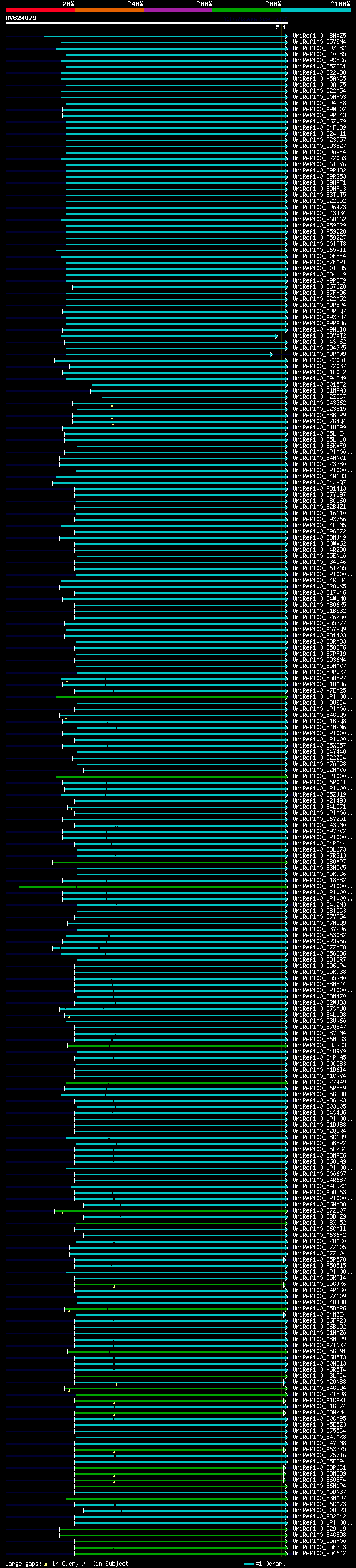356x1568 pixels.
Task: Click the =100char. scale legend
Action: click(x=265, y=1564)
